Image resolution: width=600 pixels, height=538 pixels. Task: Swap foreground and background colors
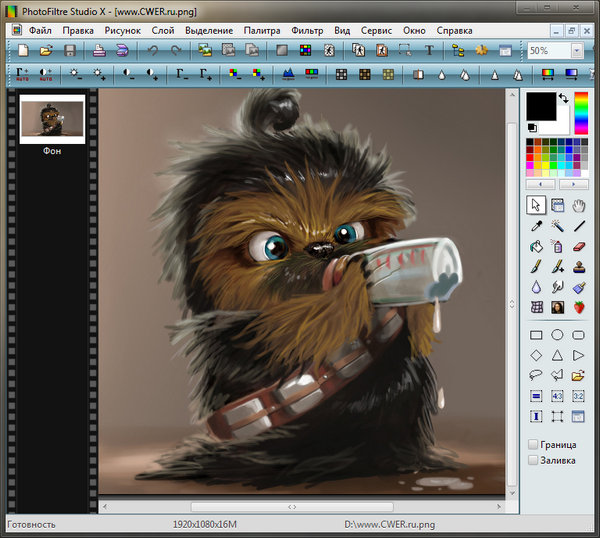click(x=563, y=98)
